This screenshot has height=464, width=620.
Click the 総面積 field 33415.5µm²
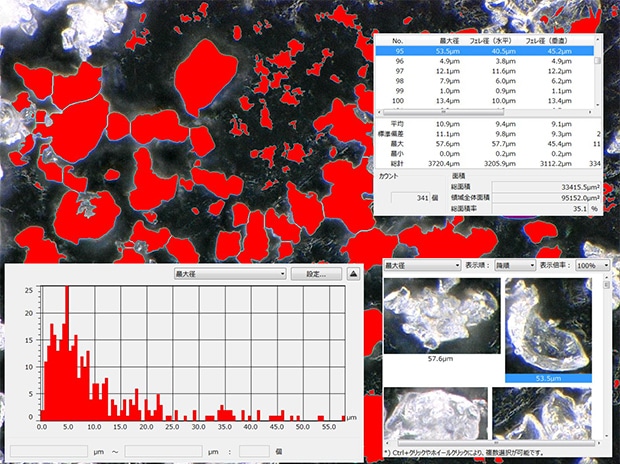(x=546, y=187)
